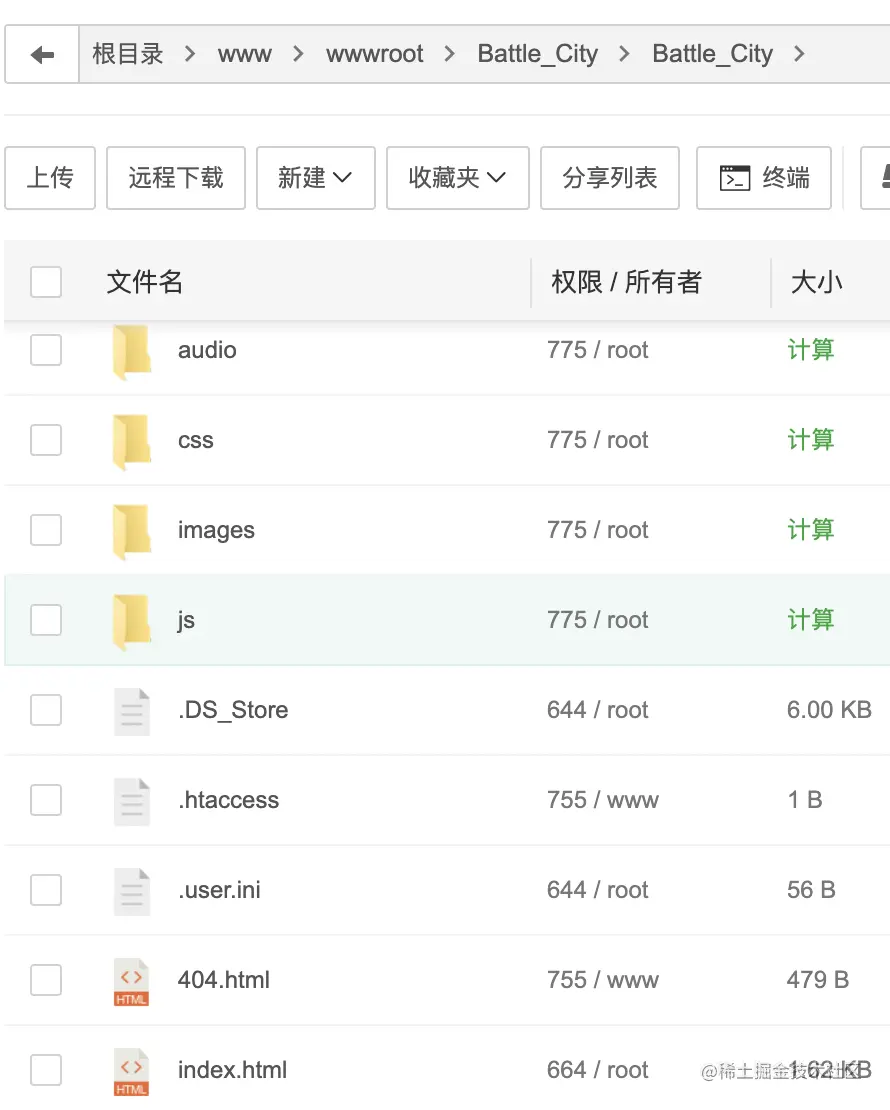The width and height of the screenshot is (890, 1110).
Task: Click the index.html HTML file icon
Action: [132, 1071]
